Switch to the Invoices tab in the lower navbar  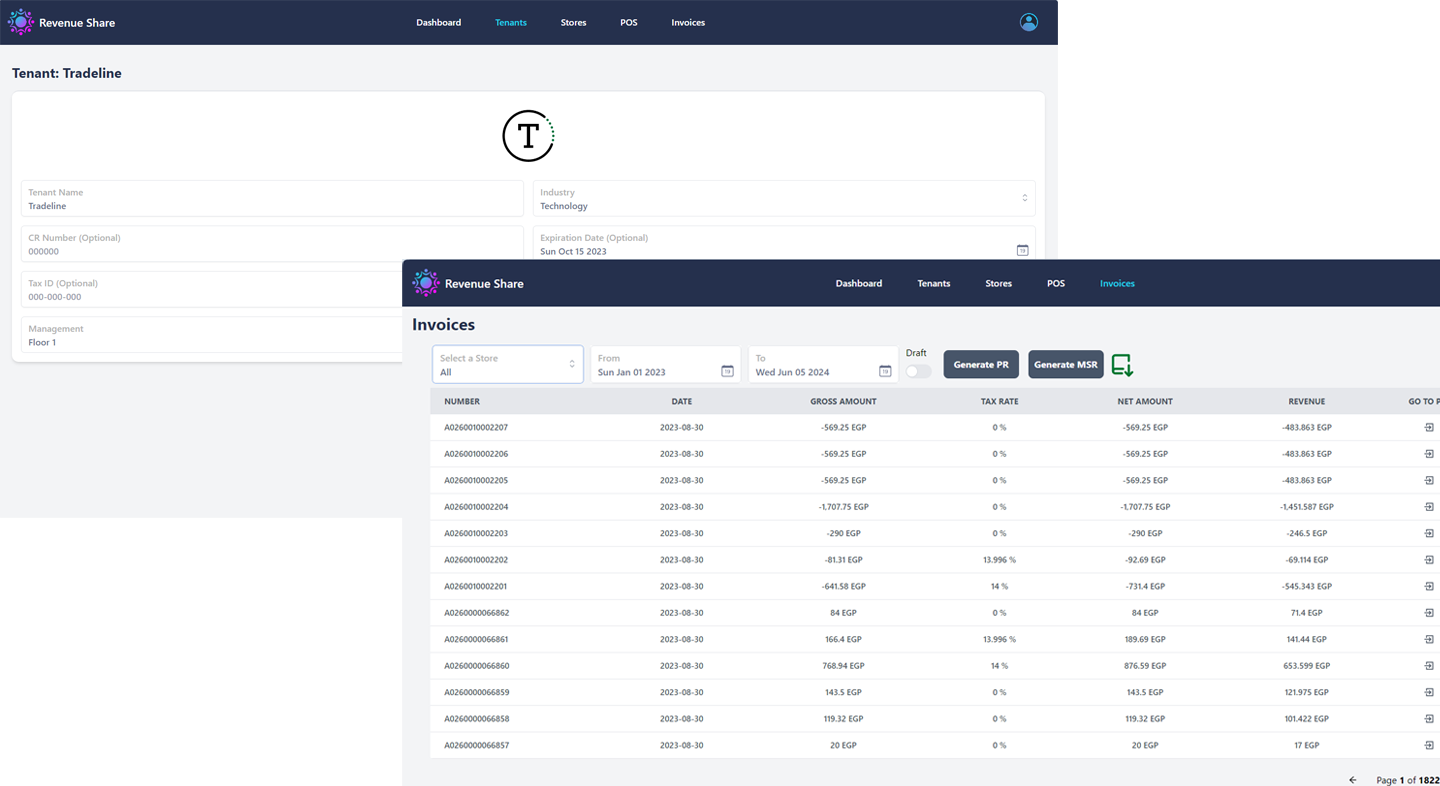coord(1117,283)
